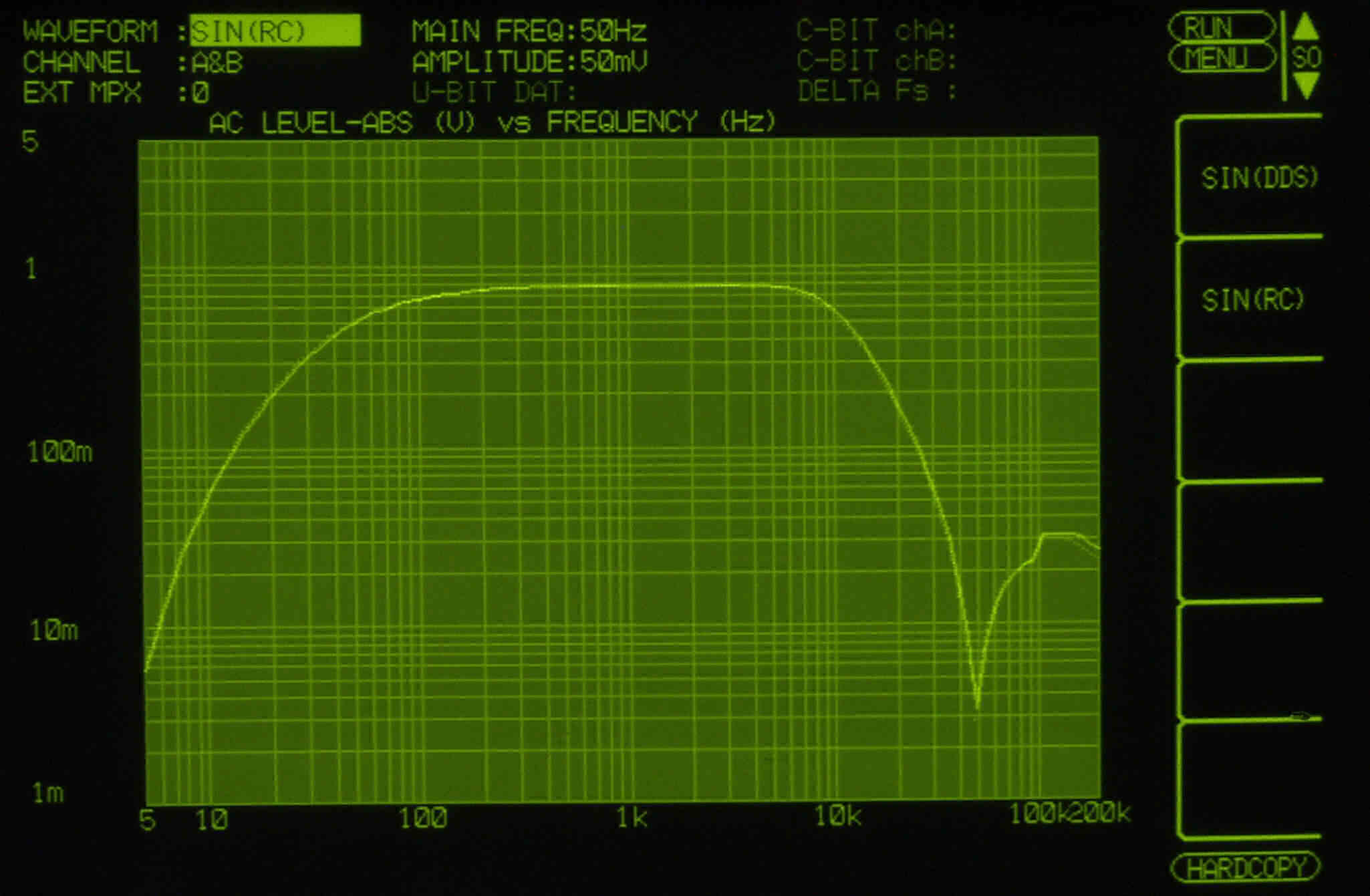Click the empty third softkey below SIN(RC)

[1250, 421]
